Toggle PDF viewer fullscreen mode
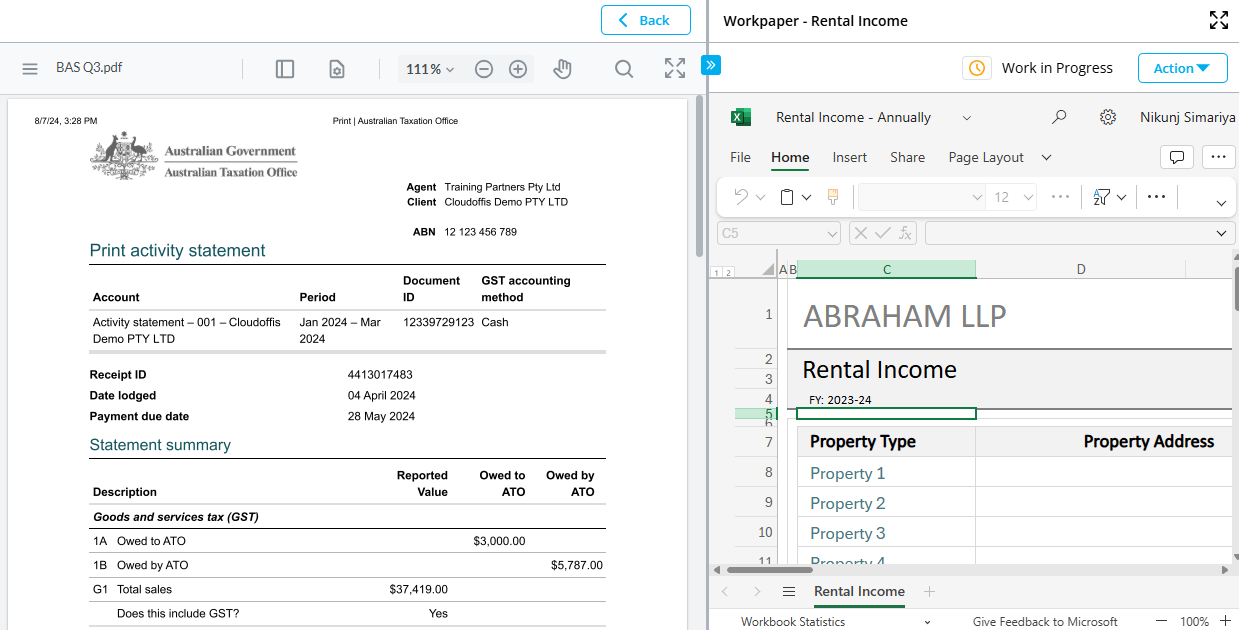This screenshot has width=1239, height=630. pyautogui.click(x=675, y=69)
